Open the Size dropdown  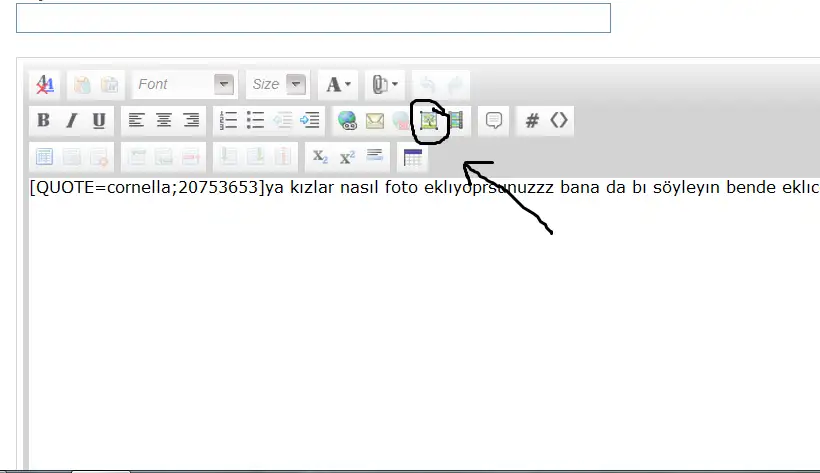[x=294, y=85]
